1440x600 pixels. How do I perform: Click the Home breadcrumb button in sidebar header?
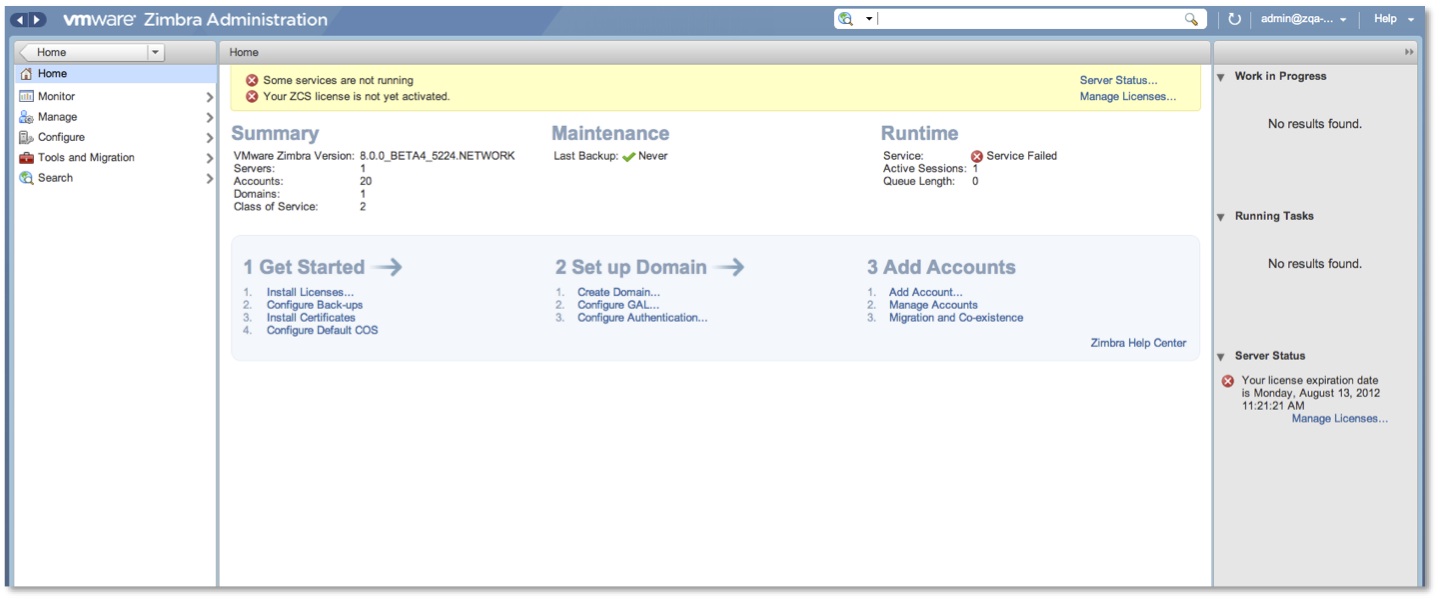84,52
